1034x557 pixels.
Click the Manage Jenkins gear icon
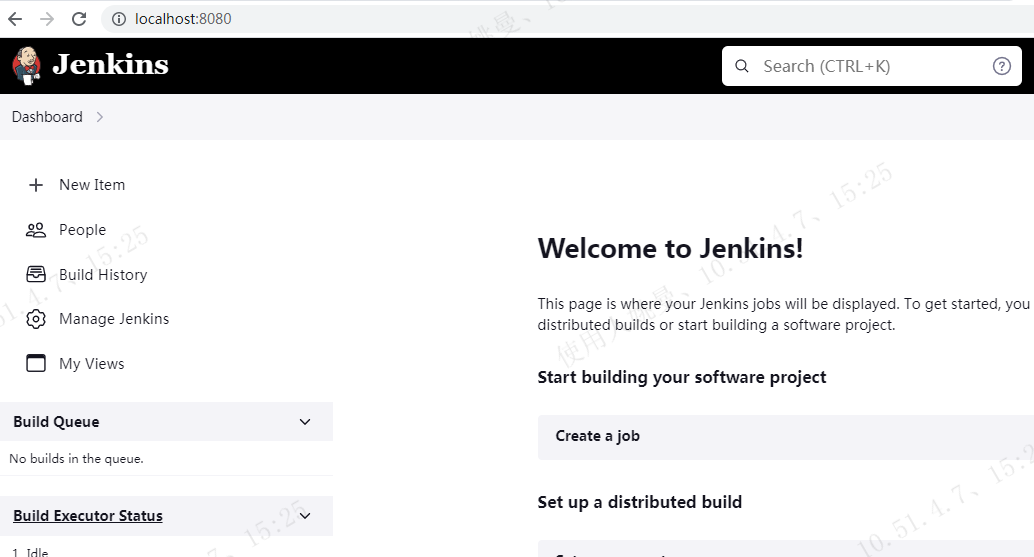pyautogui.click(x=36, y=319)
